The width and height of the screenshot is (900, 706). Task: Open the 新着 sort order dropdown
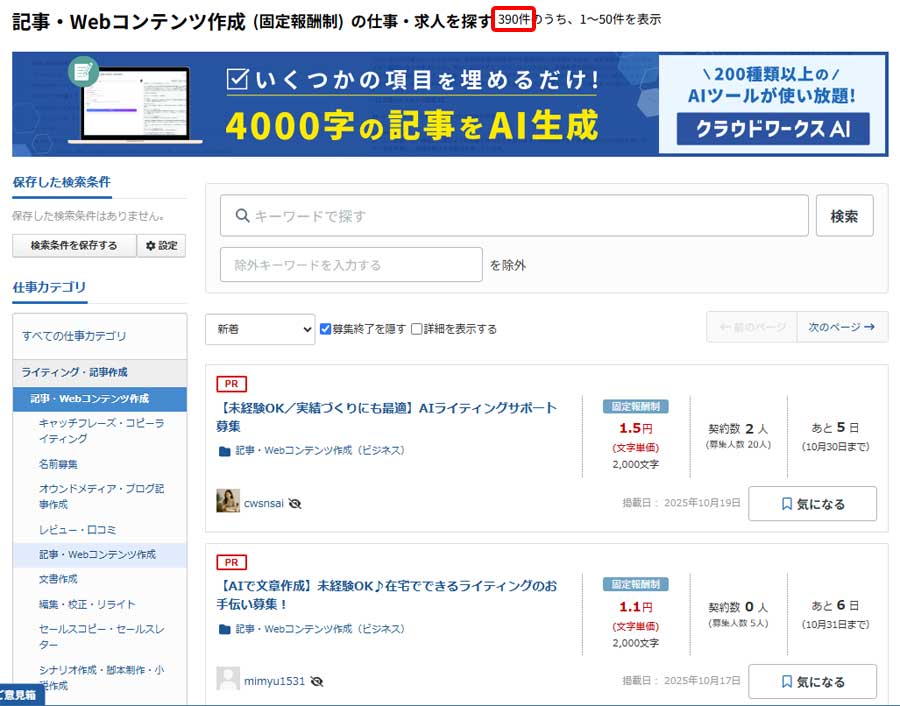click(x=260, y=328)
